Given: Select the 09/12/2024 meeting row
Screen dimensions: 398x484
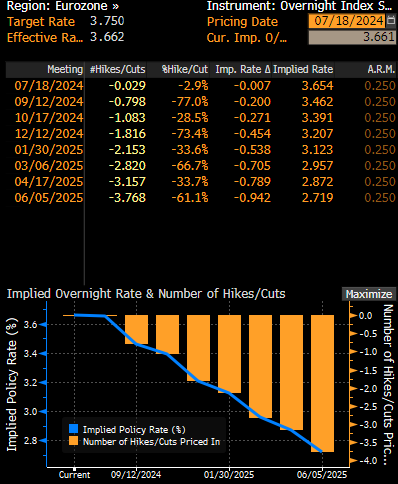Looking at the screenshot, I should [201, 102].
